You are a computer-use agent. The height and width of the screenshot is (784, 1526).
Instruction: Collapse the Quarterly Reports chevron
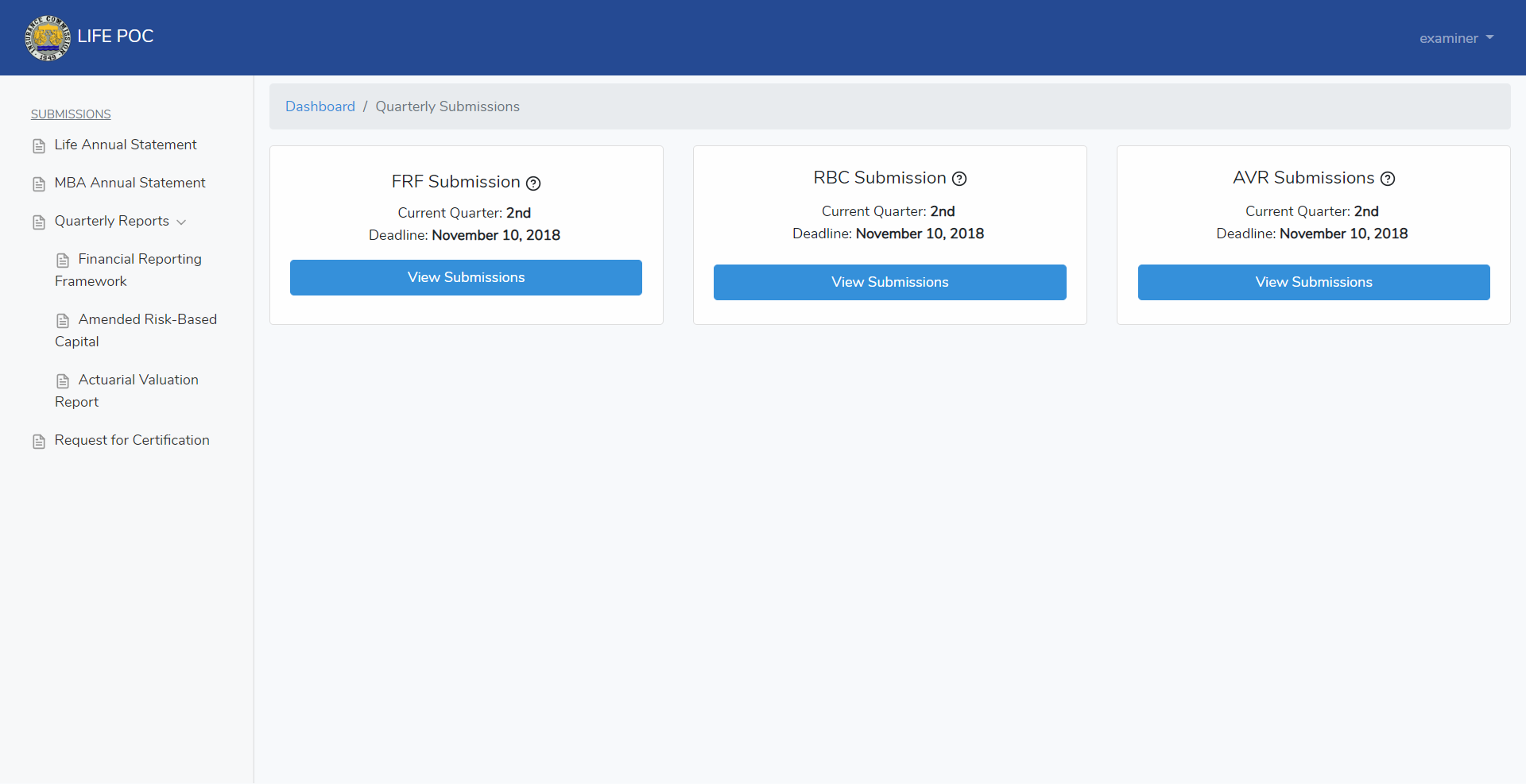pos(181,222)
